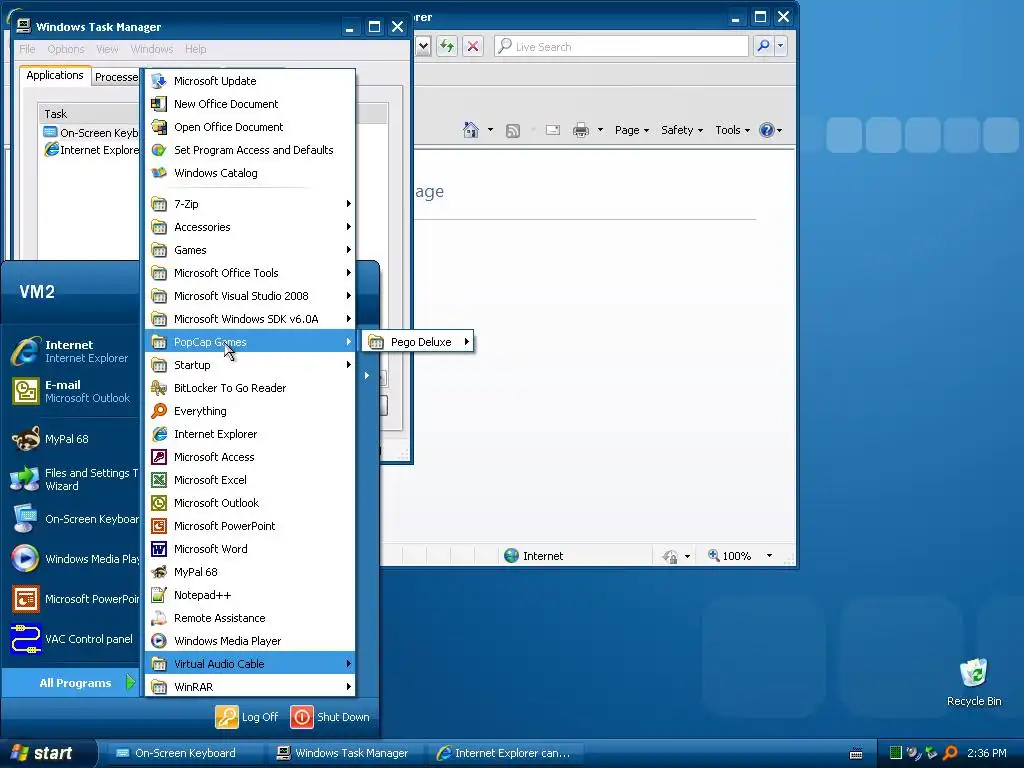
Task: Click the IE Refresh button
Action: (x=447, y=46)
